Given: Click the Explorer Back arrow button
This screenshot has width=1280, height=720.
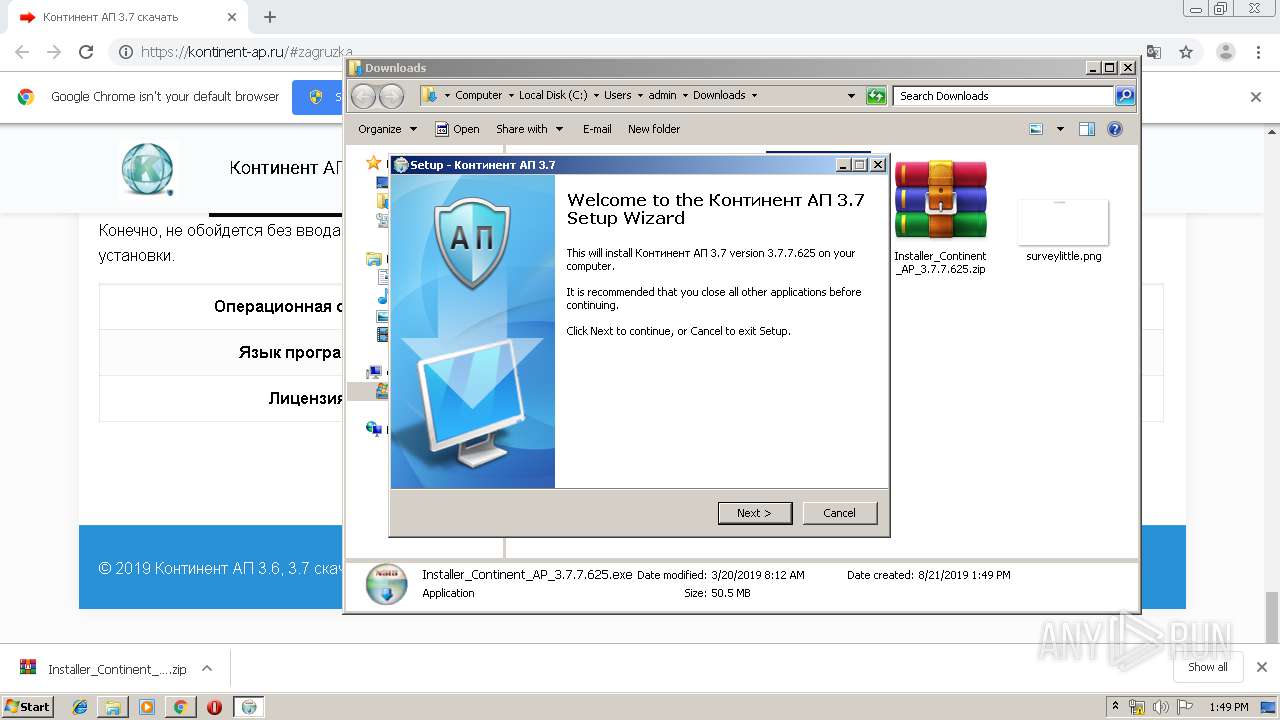Looking at the screenshot, I should tap(363, 96).
